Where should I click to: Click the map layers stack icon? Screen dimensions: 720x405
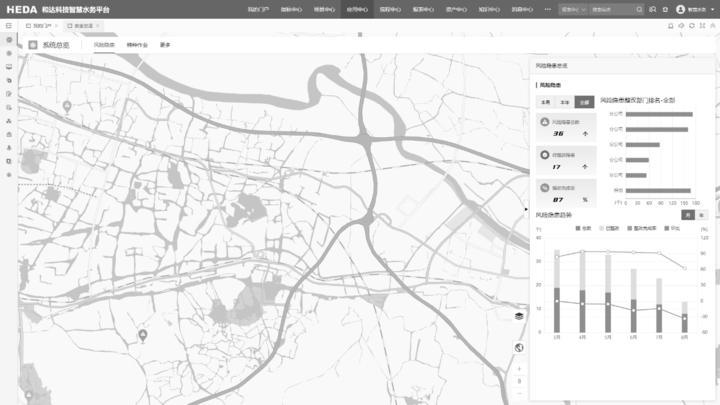(x=519, y=316)
